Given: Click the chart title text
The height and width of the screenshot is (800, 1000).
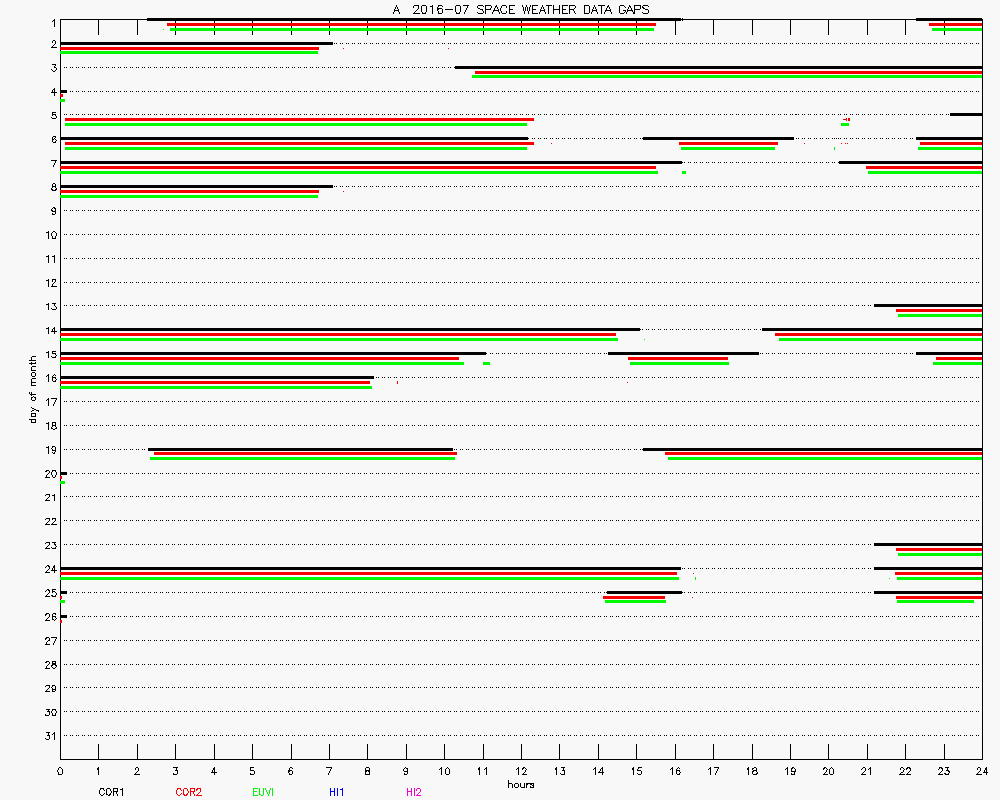Looking at the screenshot, I should point(521,9).
